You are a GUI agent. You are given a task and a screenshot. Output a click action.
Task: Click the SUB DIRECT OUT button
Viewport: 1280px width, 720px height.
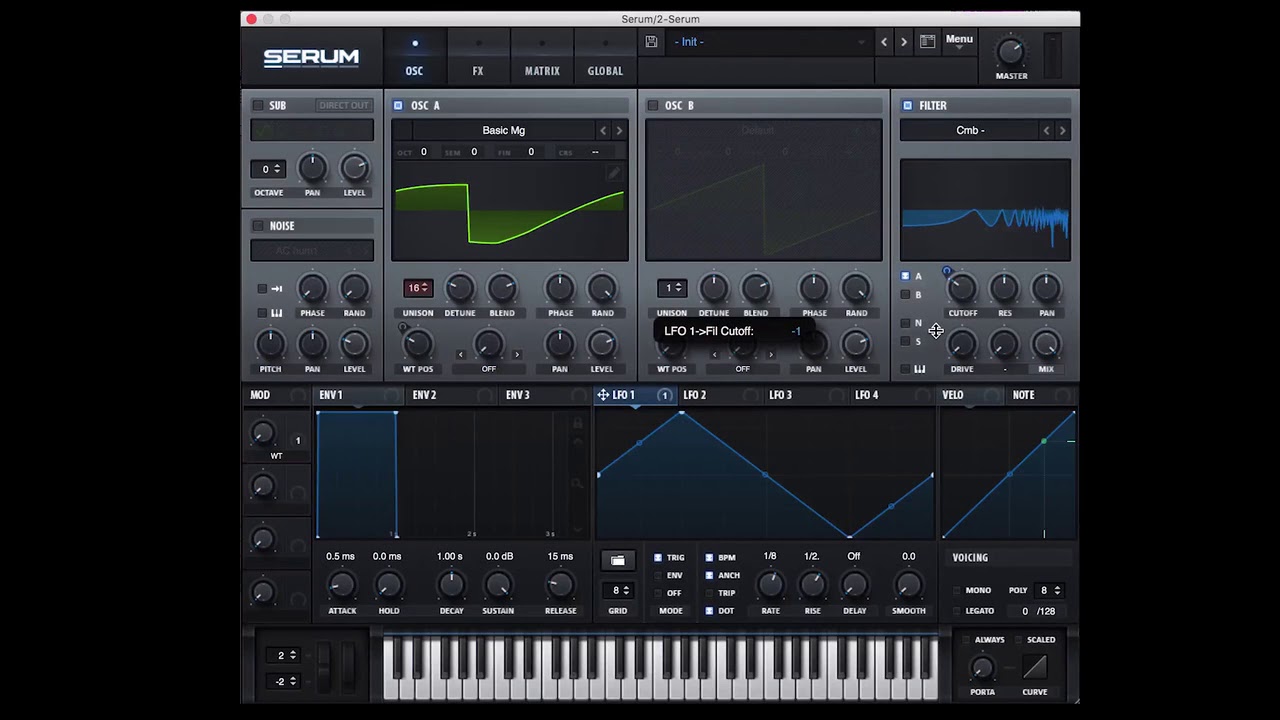[x=344, y=105]
